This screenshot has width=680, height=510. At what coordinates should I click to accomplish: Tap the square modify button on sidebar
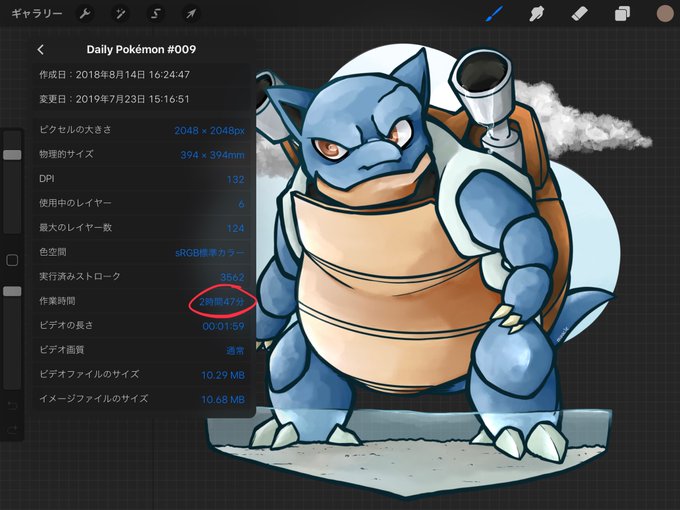coord(12,260)
